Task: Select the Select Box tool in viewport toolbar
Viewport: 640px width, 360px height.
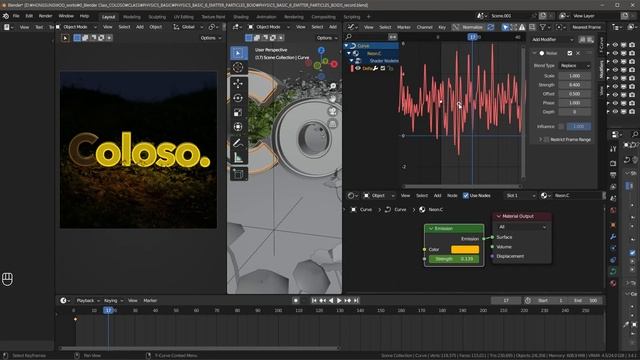Action: pos(238,53)
